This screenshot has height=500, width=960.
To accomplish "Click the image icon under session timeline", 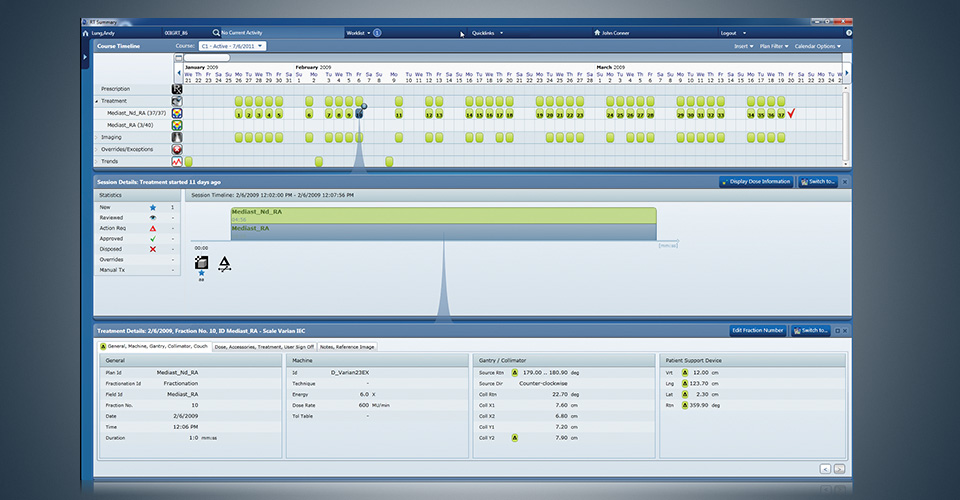I will coord(201,263).
